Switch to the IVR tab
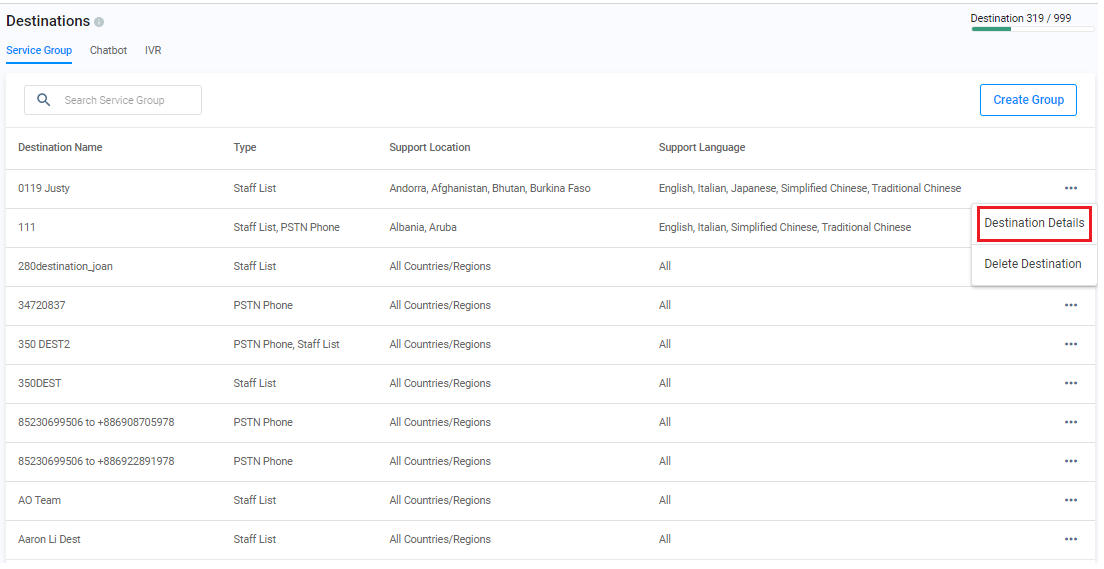The image size is (1104, 569). [x=153, y=50]
